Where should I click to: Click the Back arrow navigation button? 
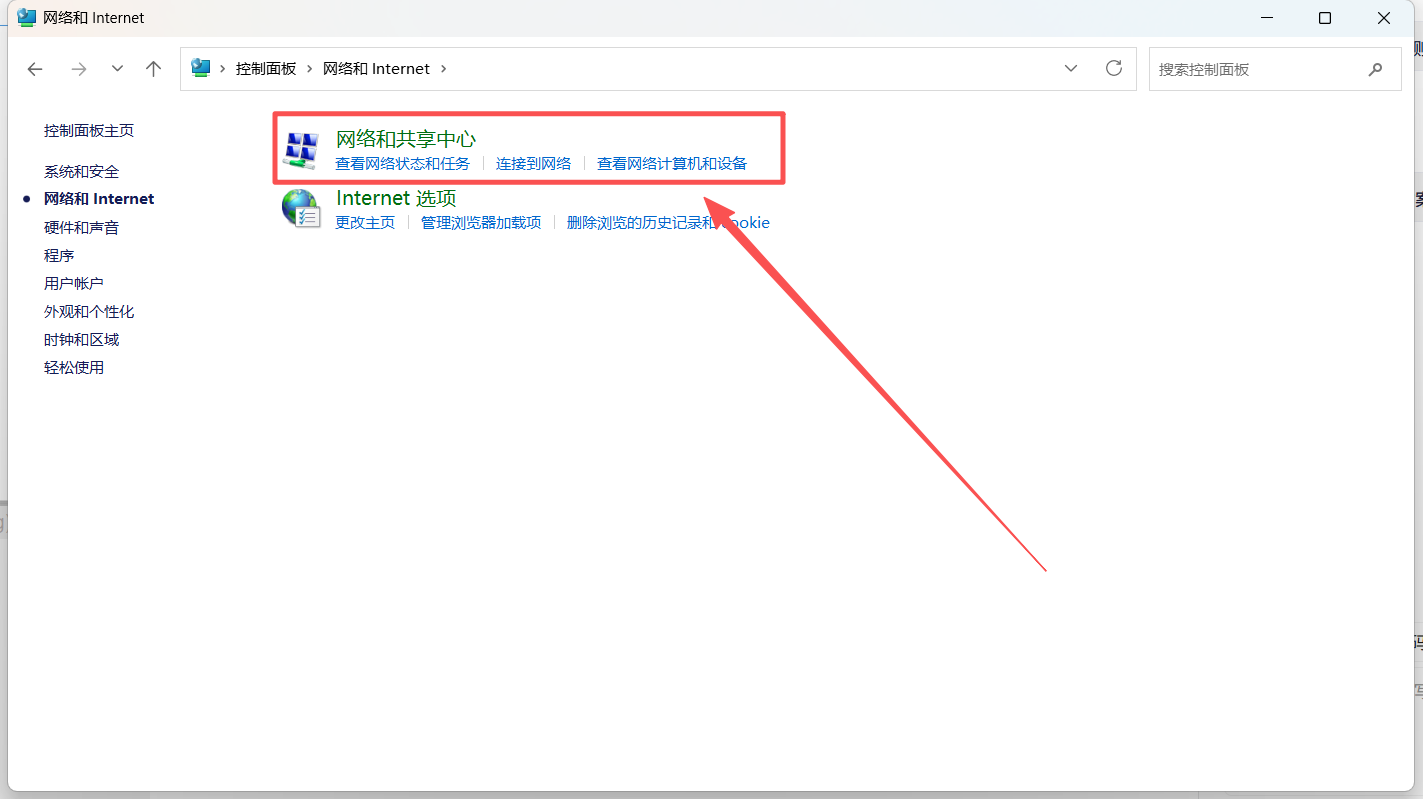35,69
